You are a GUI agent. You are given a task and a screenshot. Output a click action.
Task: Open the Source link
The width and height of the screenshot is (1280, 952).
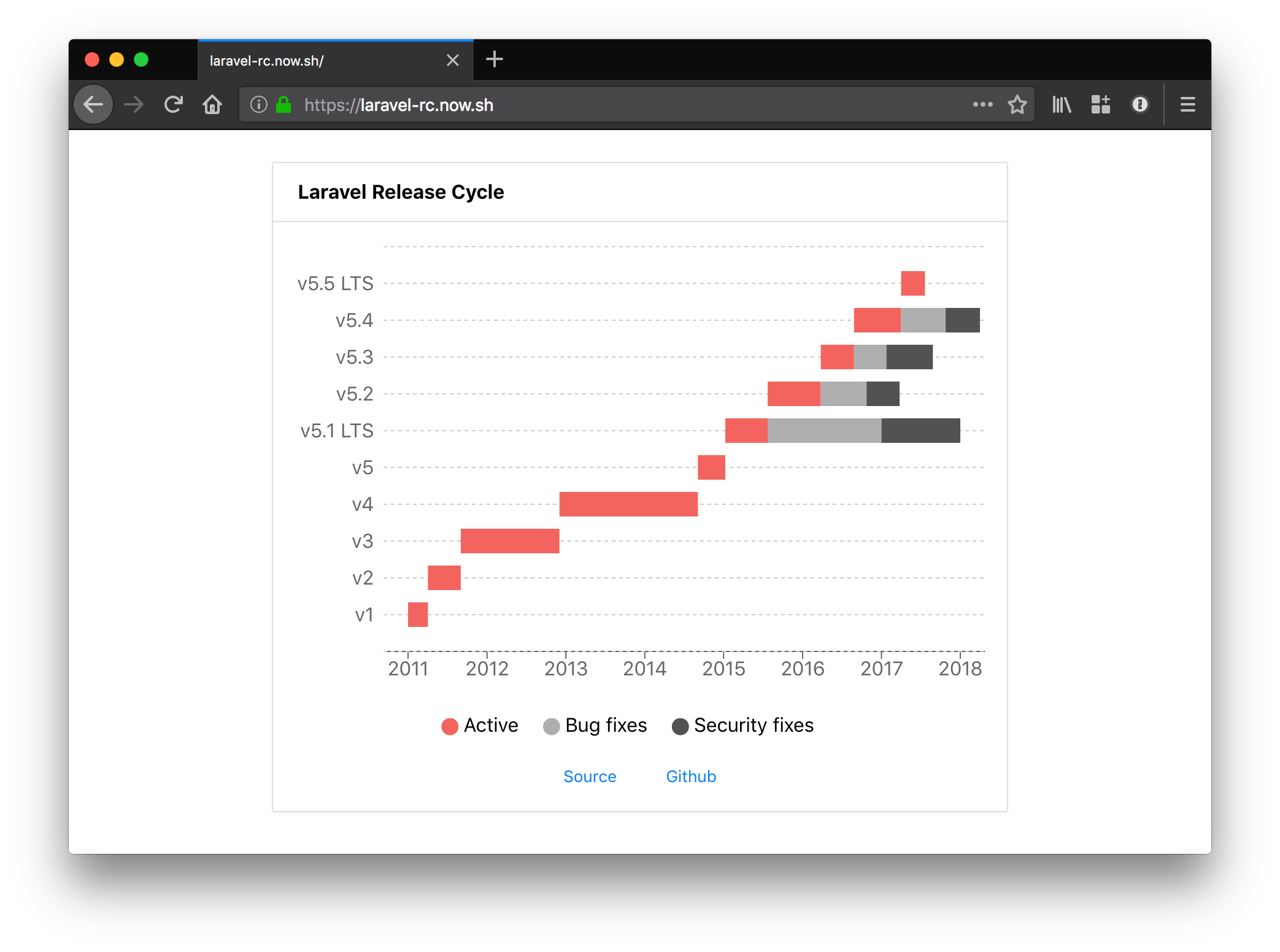(x=590, y=777)
